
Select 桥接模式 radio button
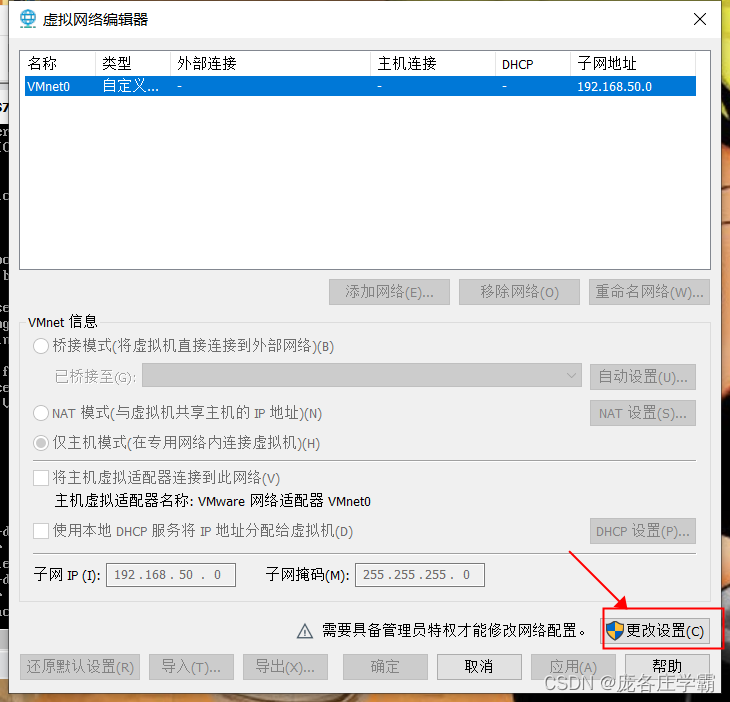point(41,346)
